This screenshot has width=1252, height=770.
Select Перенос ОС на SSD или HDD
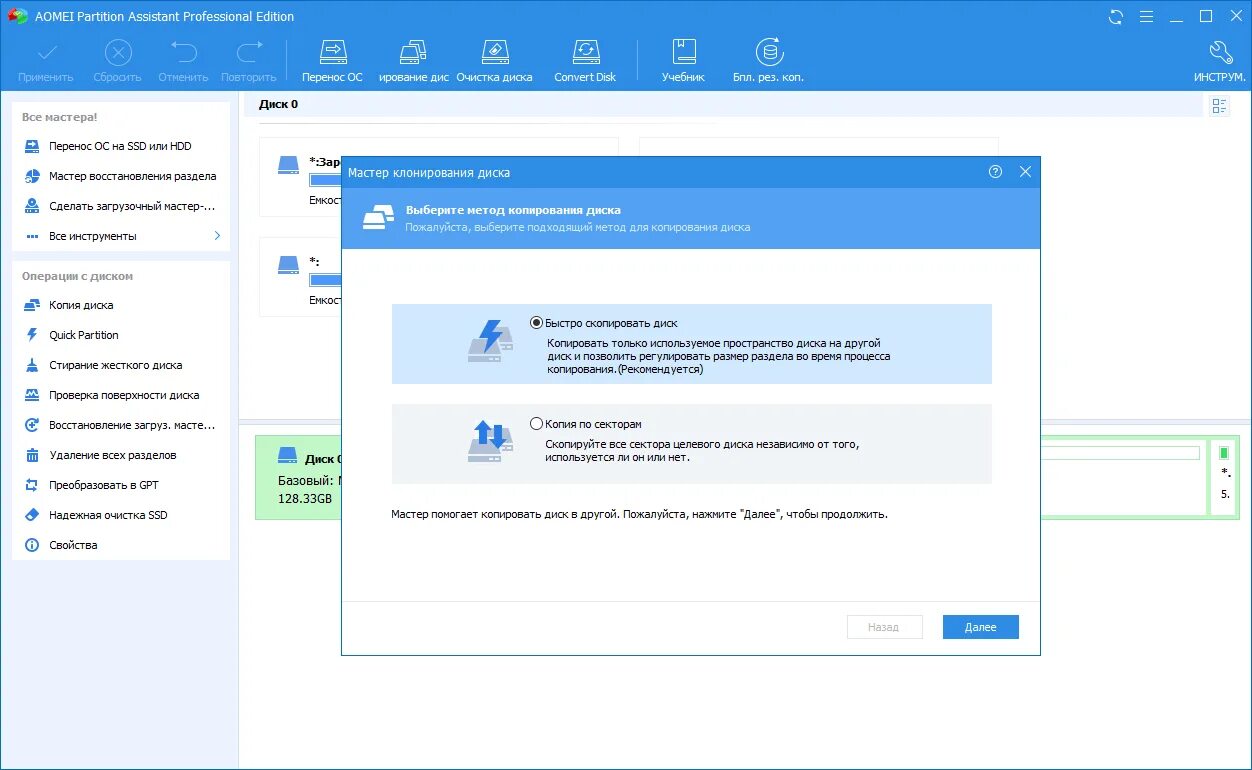(120, 146)
